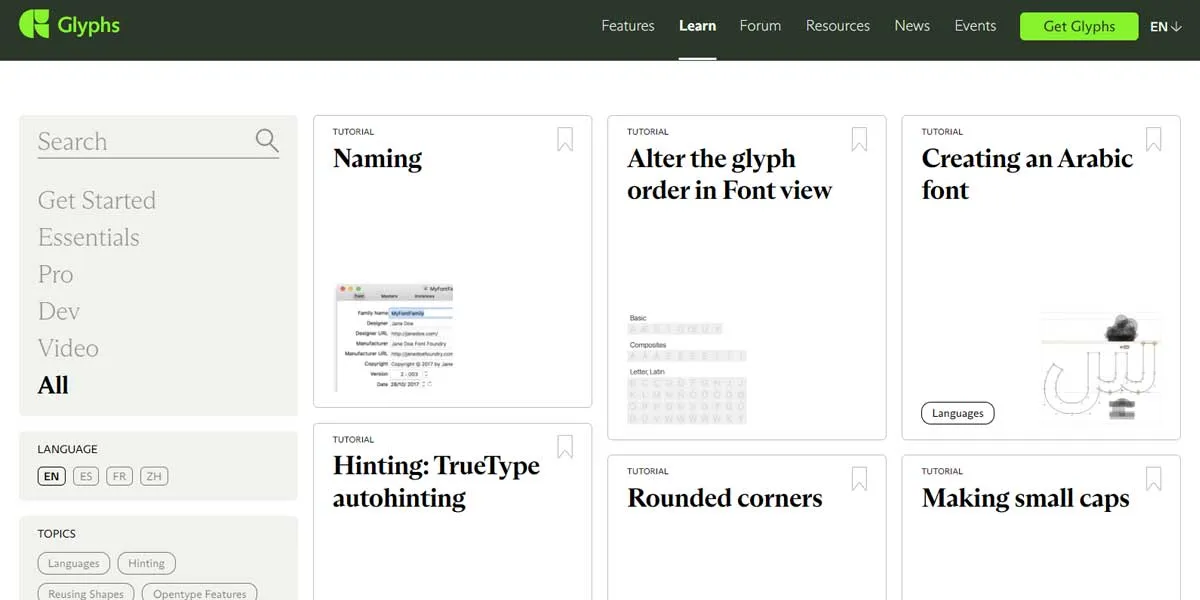Click the glyph order grid thumbnail

click(x=687, y=369)
